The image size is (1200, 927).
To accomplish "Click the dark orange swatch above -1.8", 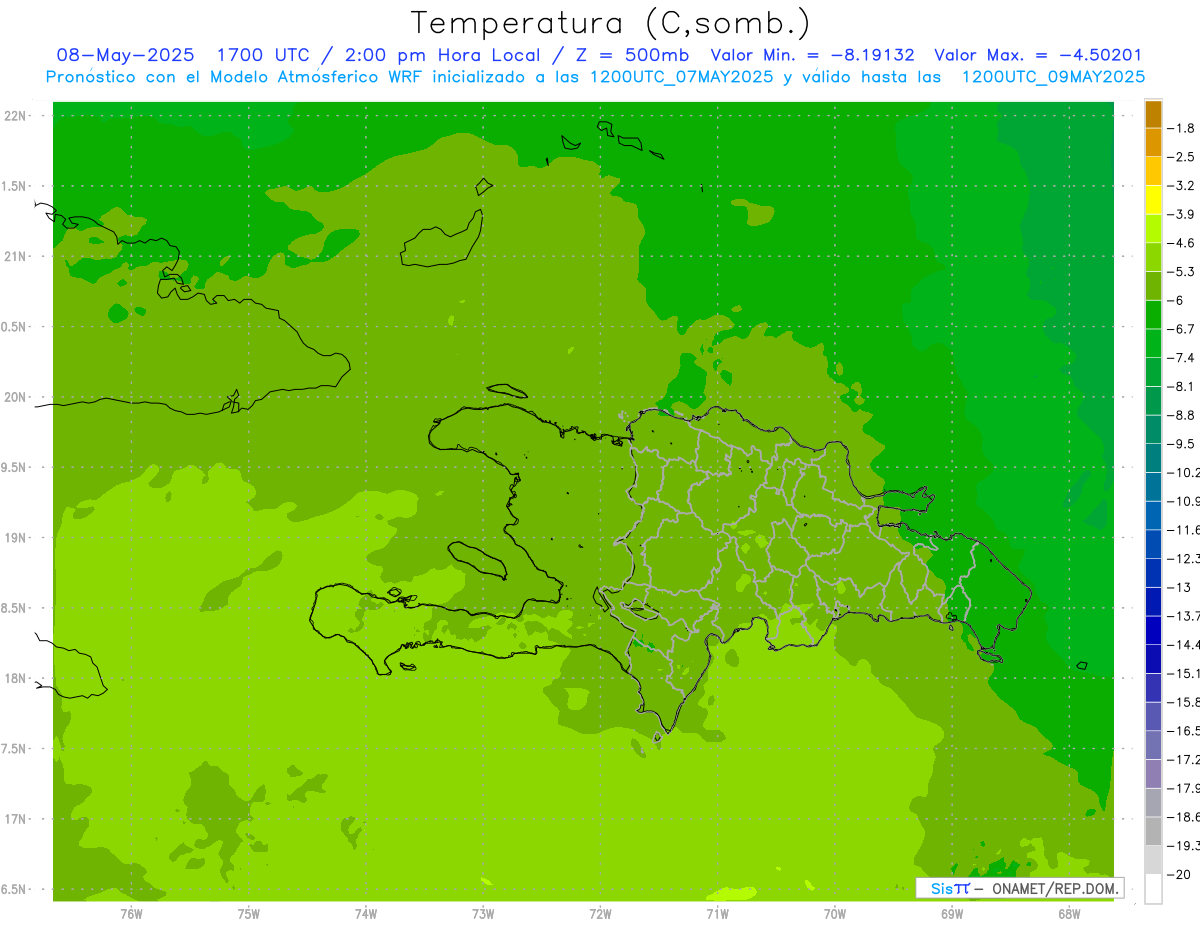I will 1153,114.
